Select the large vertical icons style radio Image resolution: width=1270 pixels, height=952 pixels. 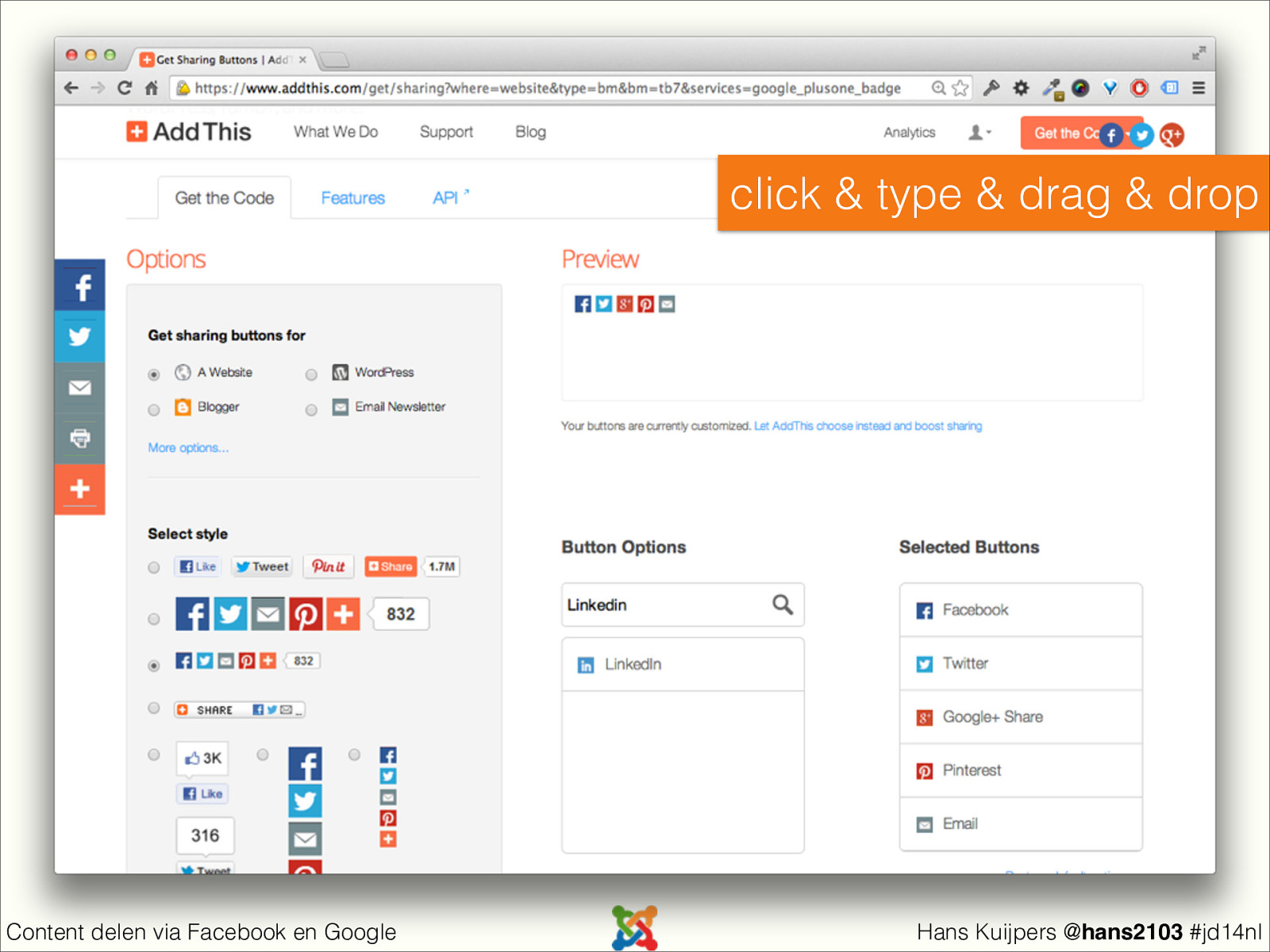262,754
